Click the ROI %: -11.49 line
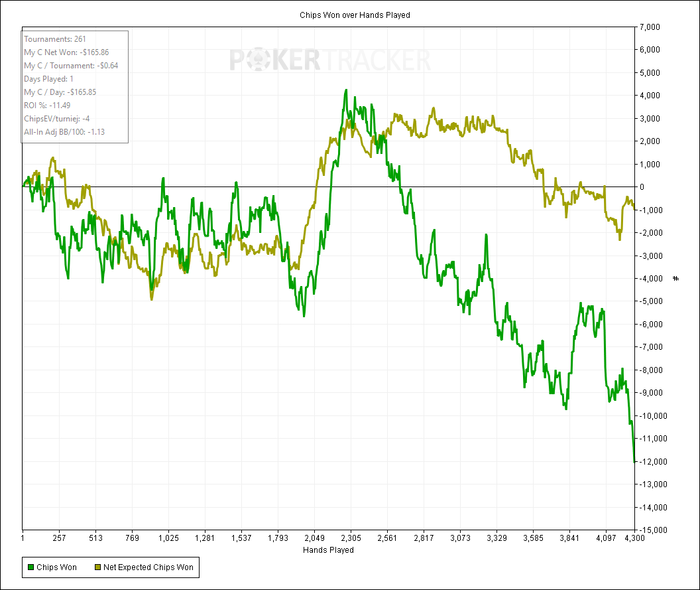The image size is (700, 590). tap(47, 105)
